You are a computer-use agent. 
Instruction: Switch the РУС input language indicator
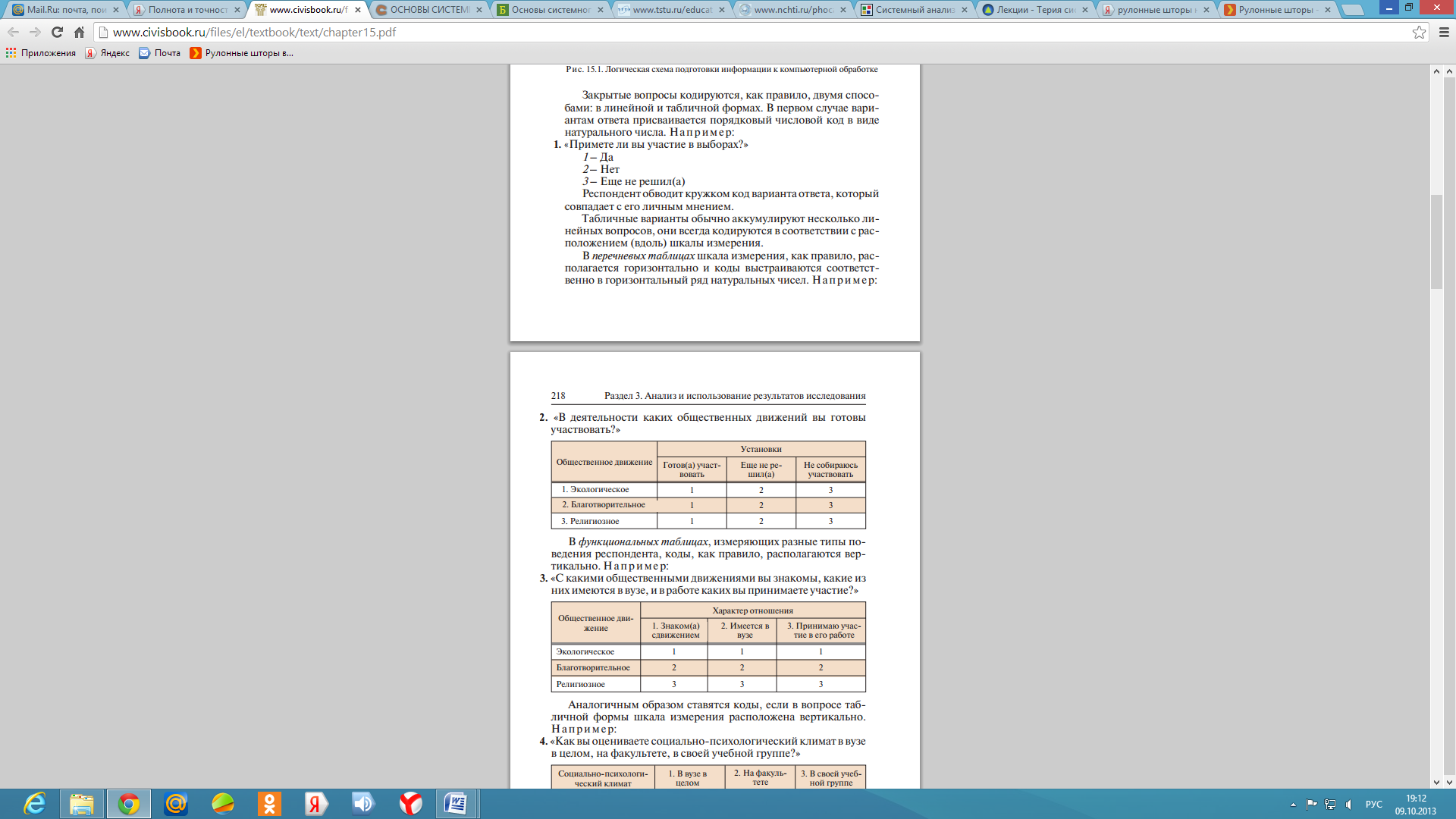tap(1373, 805)
